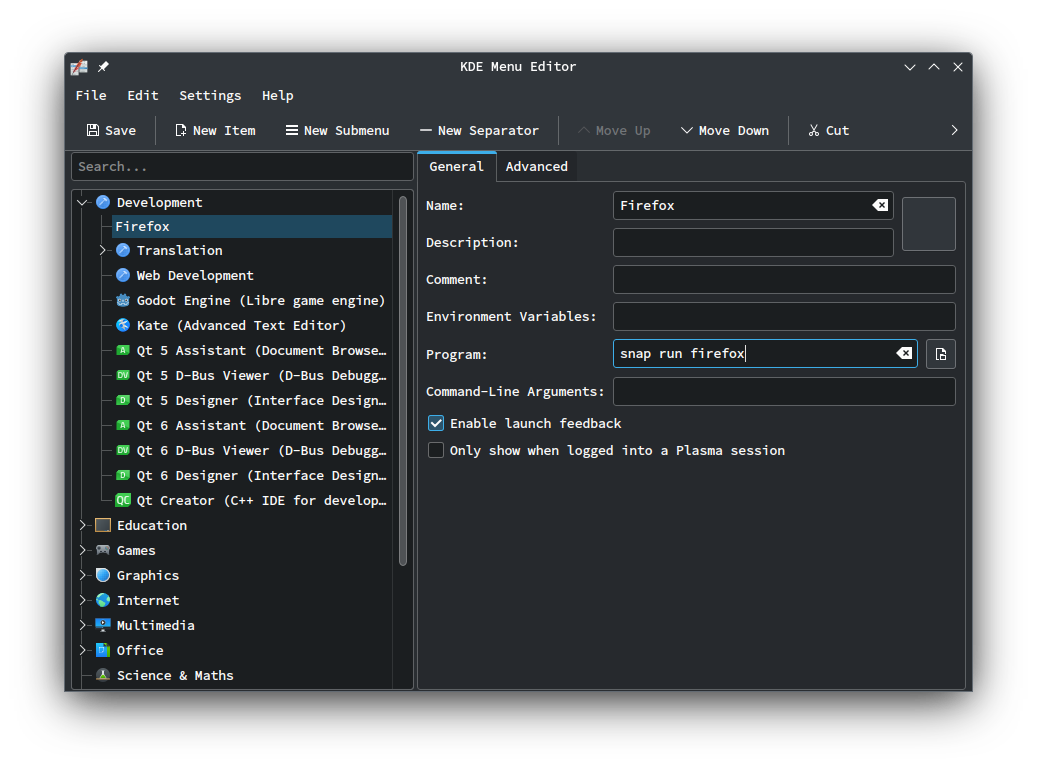Click the Qt 6 Designer icon
Image resolution: width=1037 pixels, height=768 pixels.
[x=123, y=476]
